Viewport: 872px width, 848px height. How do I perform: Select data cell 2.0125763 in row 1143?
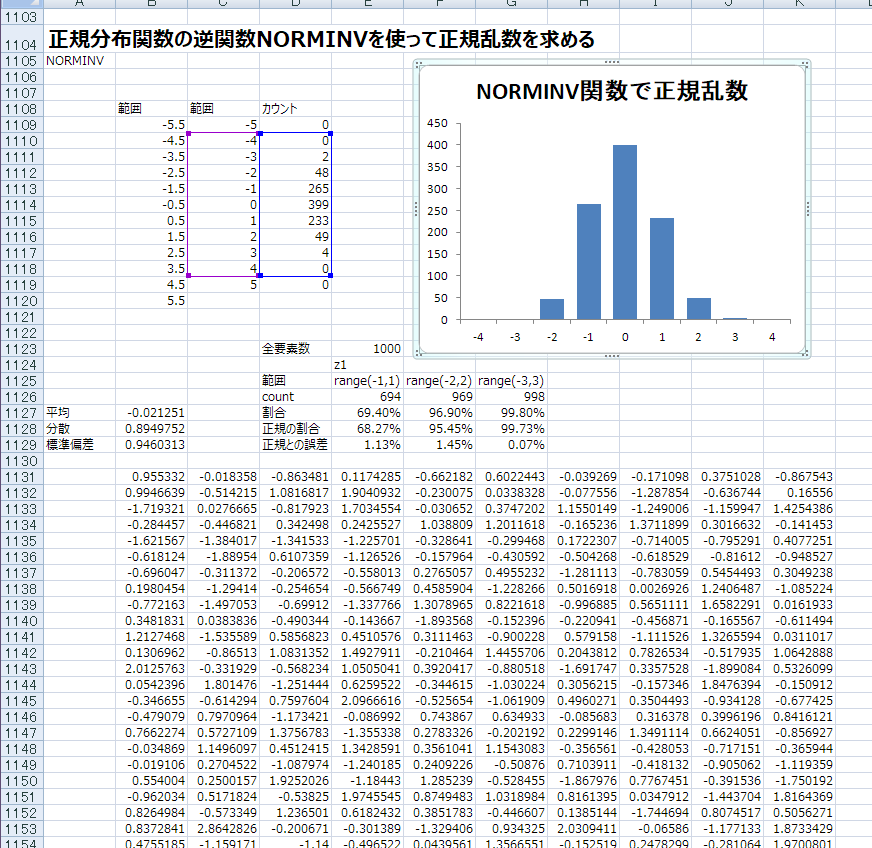[151, 669]
